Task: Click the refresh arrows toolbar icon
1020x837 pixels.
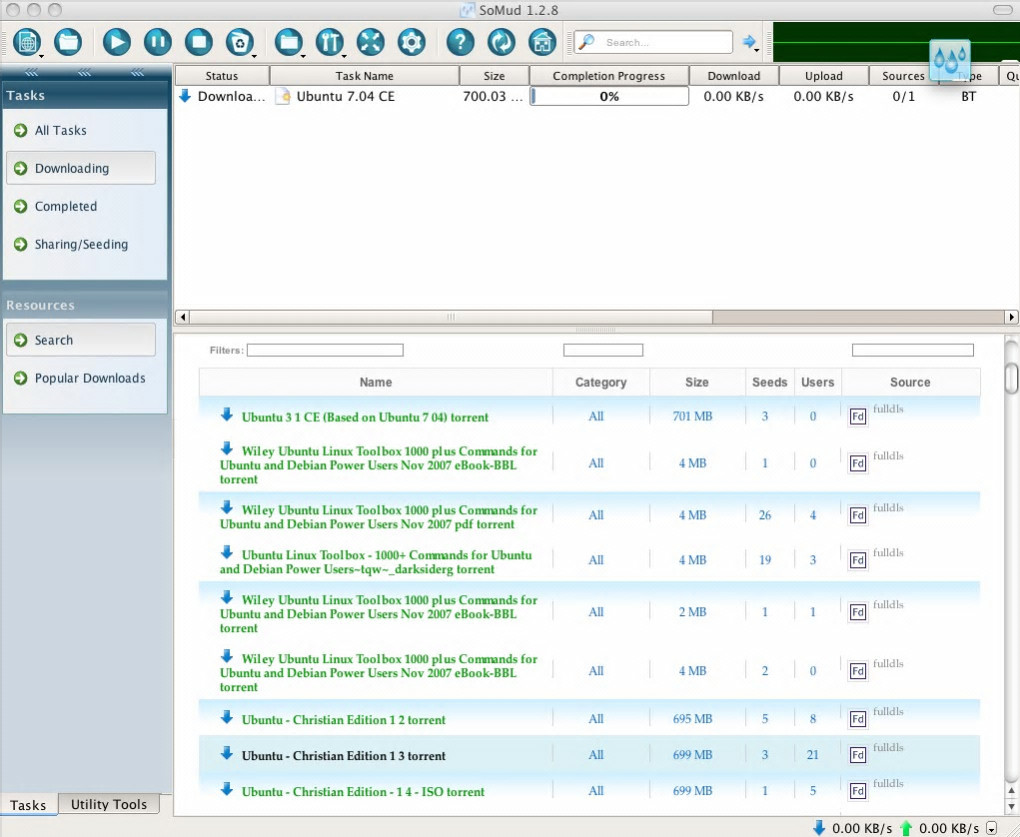Action: click(501, 42)
